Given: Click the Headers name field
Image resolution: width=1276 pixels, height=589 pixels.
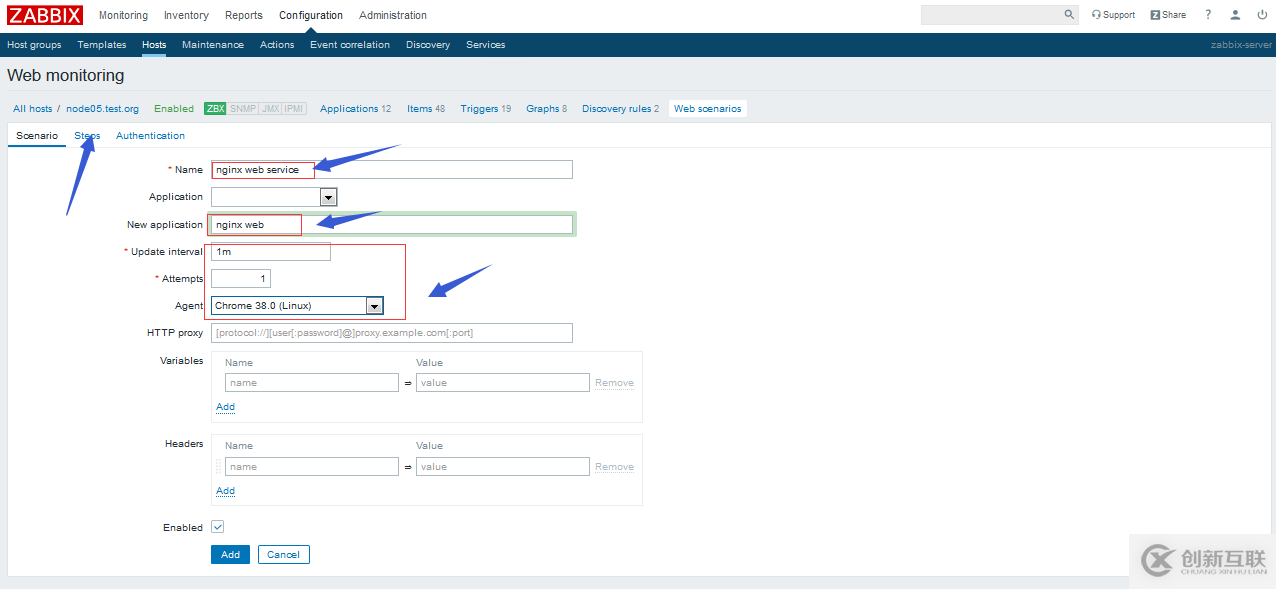Looking at the screenshot, I should (312, 467).
